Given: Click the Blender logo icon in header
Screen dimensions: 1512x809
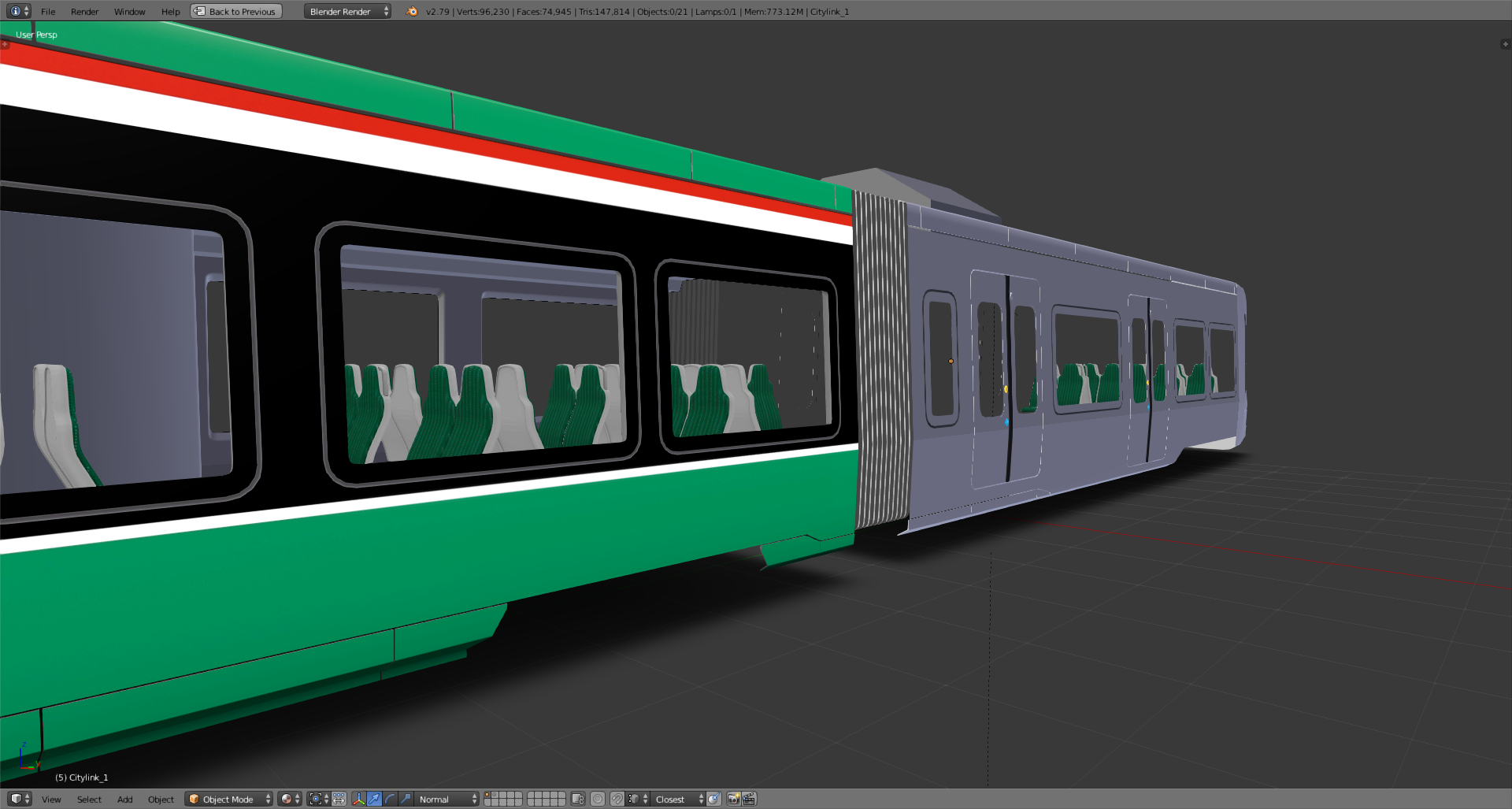Looking at the screenshot, I should (412, 11).
